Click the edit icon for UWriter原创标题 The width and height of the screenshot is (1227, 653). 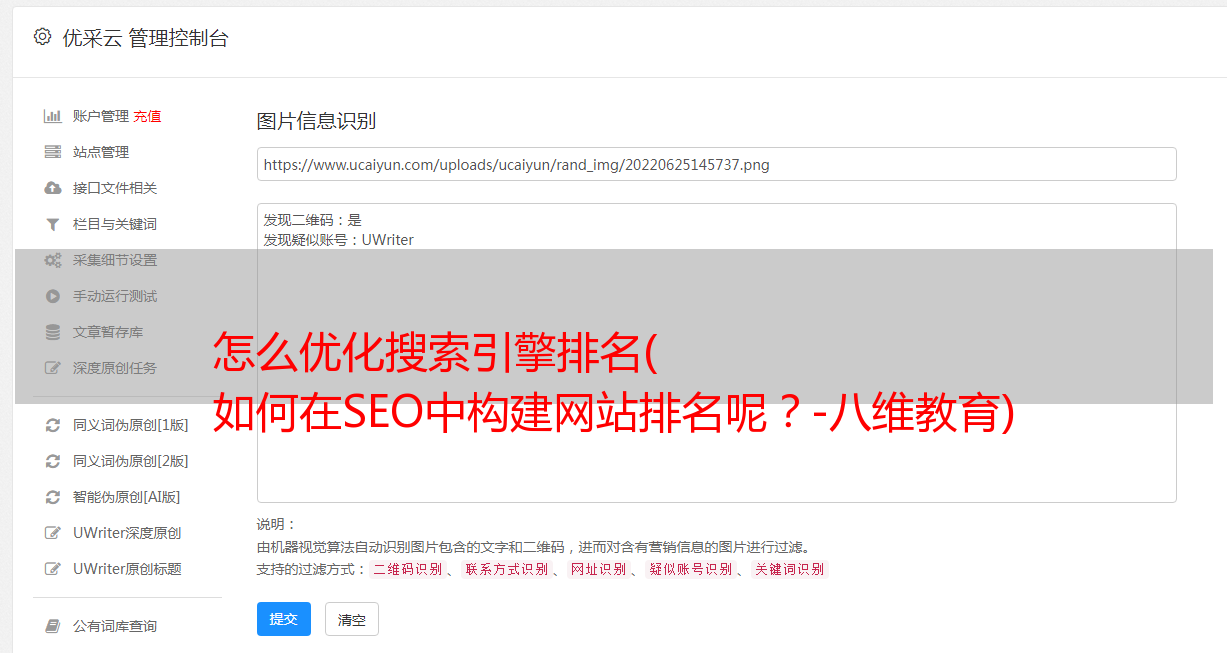tap(53, 569)
